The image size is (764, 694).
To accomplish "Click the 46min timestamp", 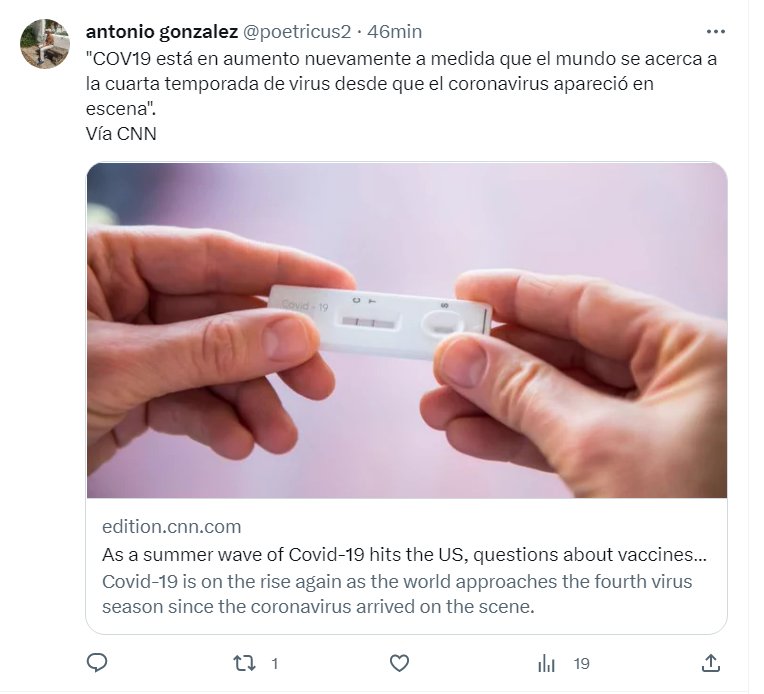I will click(x=394, y=32).
